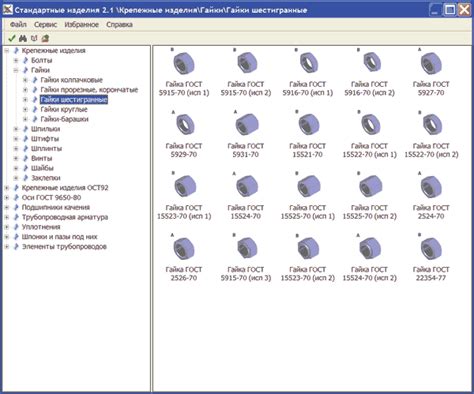Image resolution: width=474 pixels, height=394 pixels.
Task: Click the Шайбы label in tree
Action: pyautogui.click(x=42, y=168)
